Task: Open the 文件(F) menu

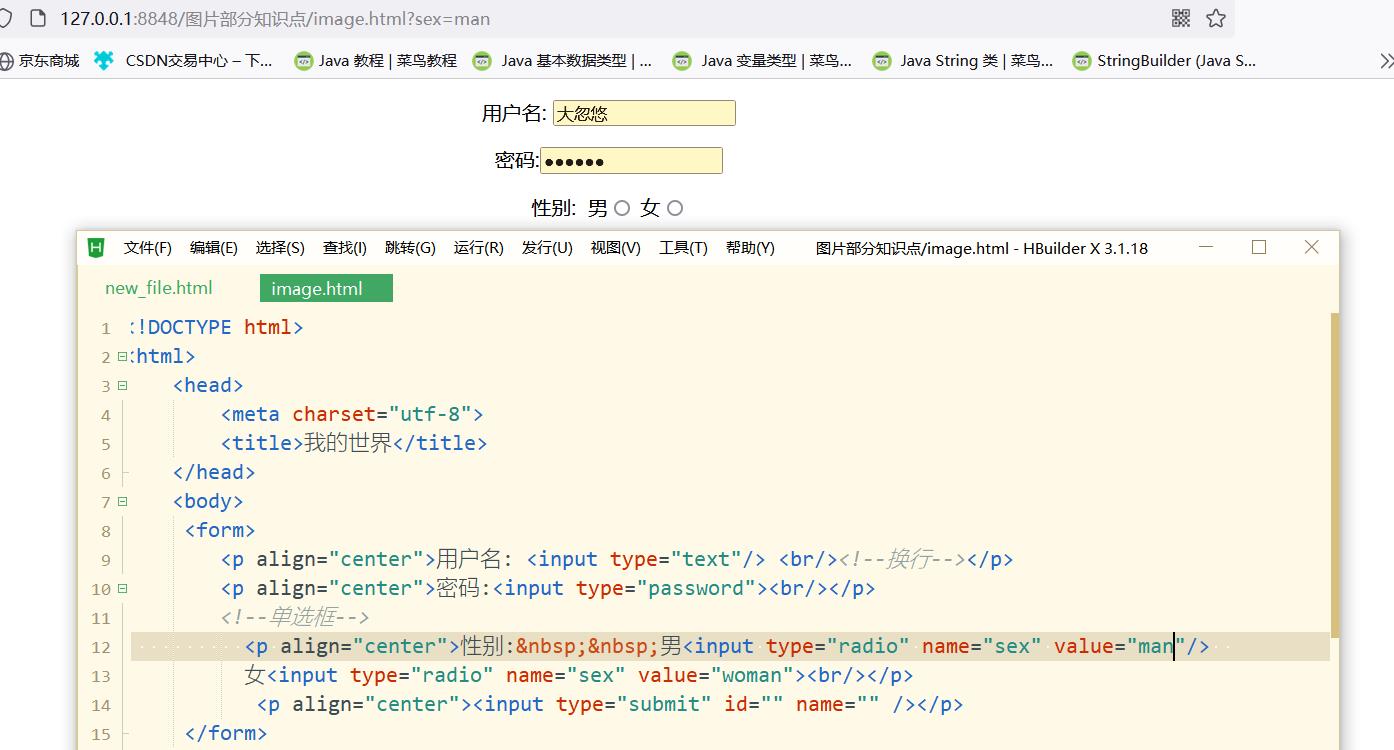Action: 148,248
